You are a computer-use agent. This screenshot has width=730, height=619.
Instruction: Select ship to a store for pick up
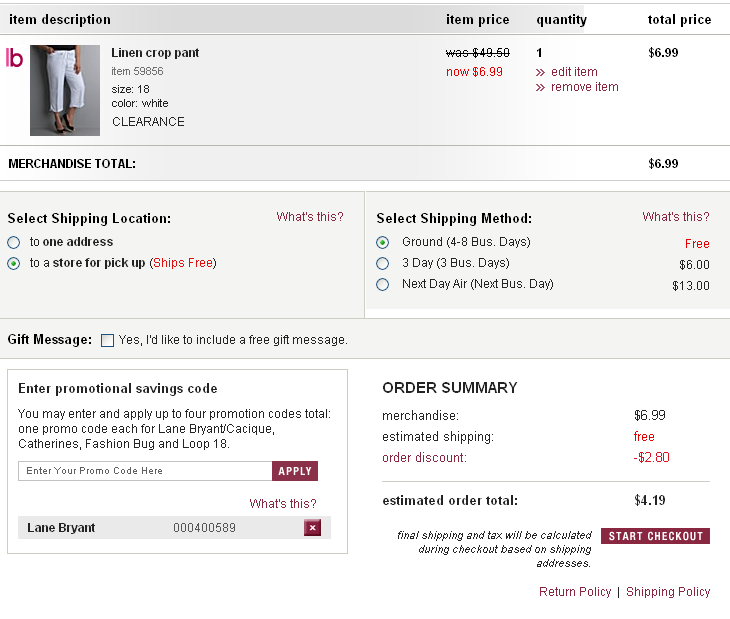click(14, 263)
